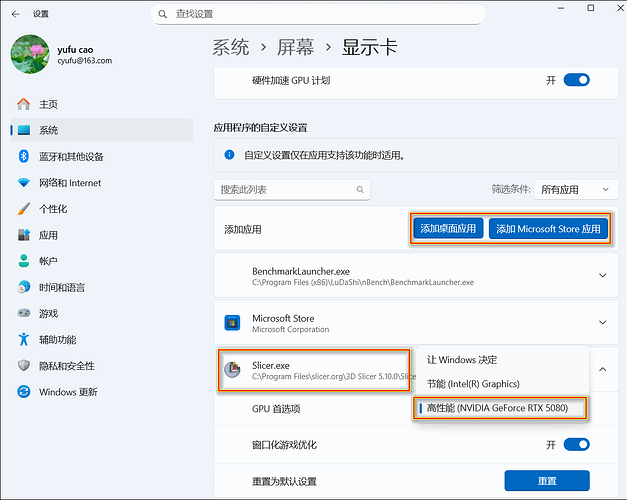Maximize the Settings window

pos(591,8)
